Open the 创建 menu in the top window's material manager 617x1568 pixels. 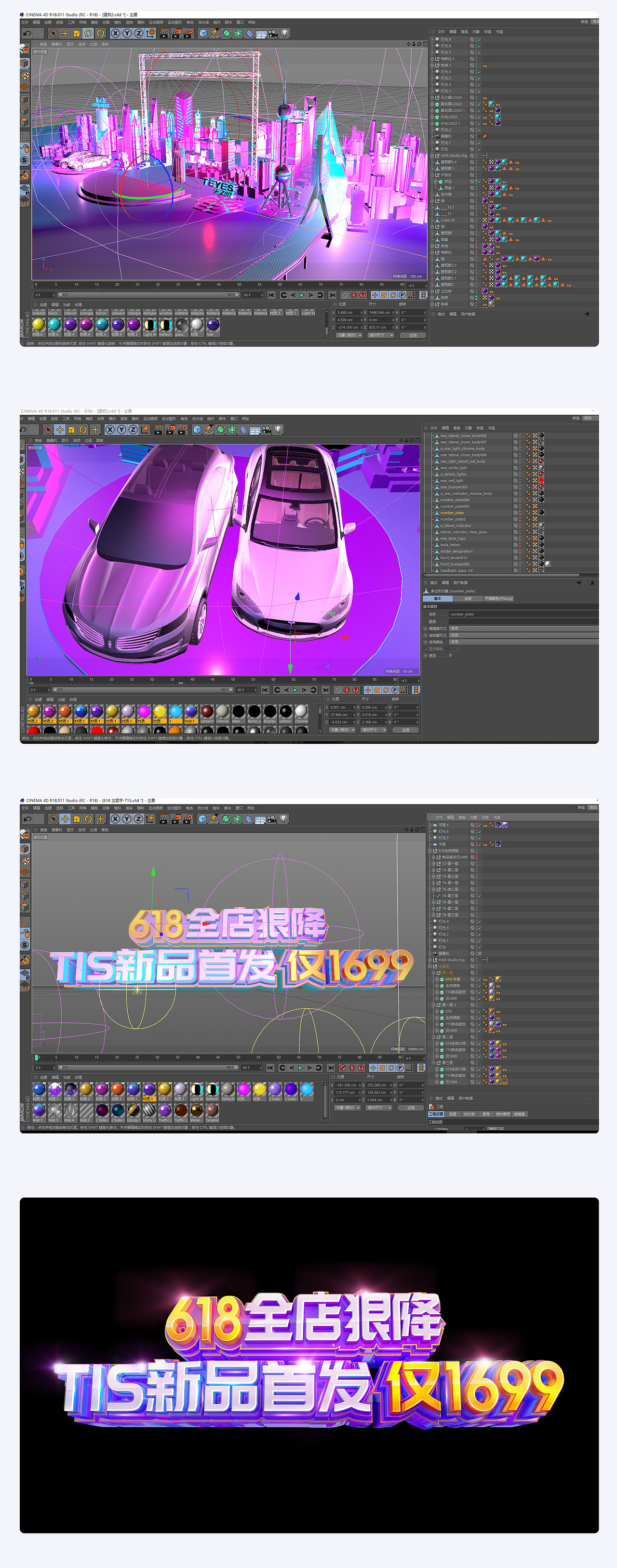[43, 305]
